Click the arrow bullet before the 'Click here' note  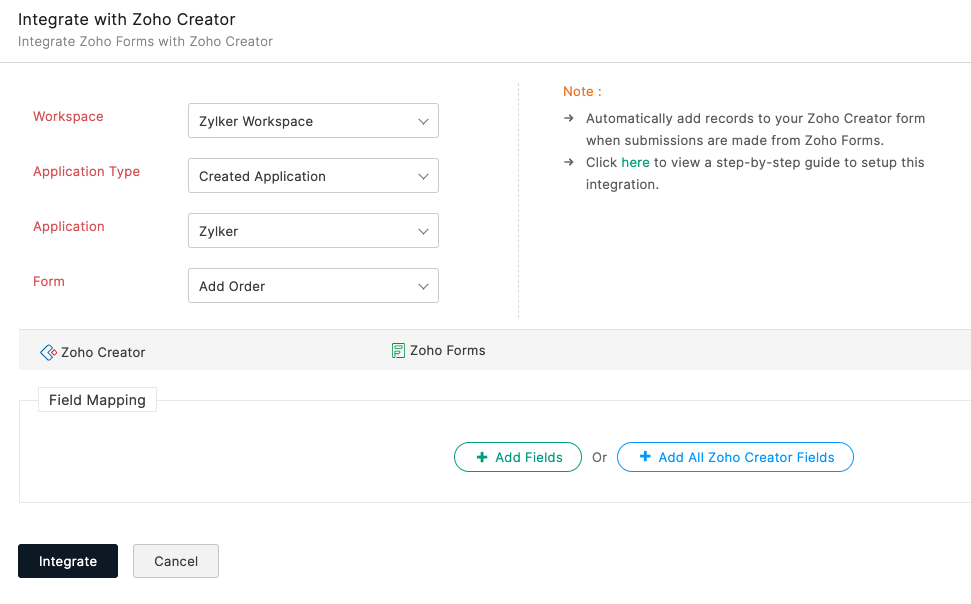click(568, 162)
